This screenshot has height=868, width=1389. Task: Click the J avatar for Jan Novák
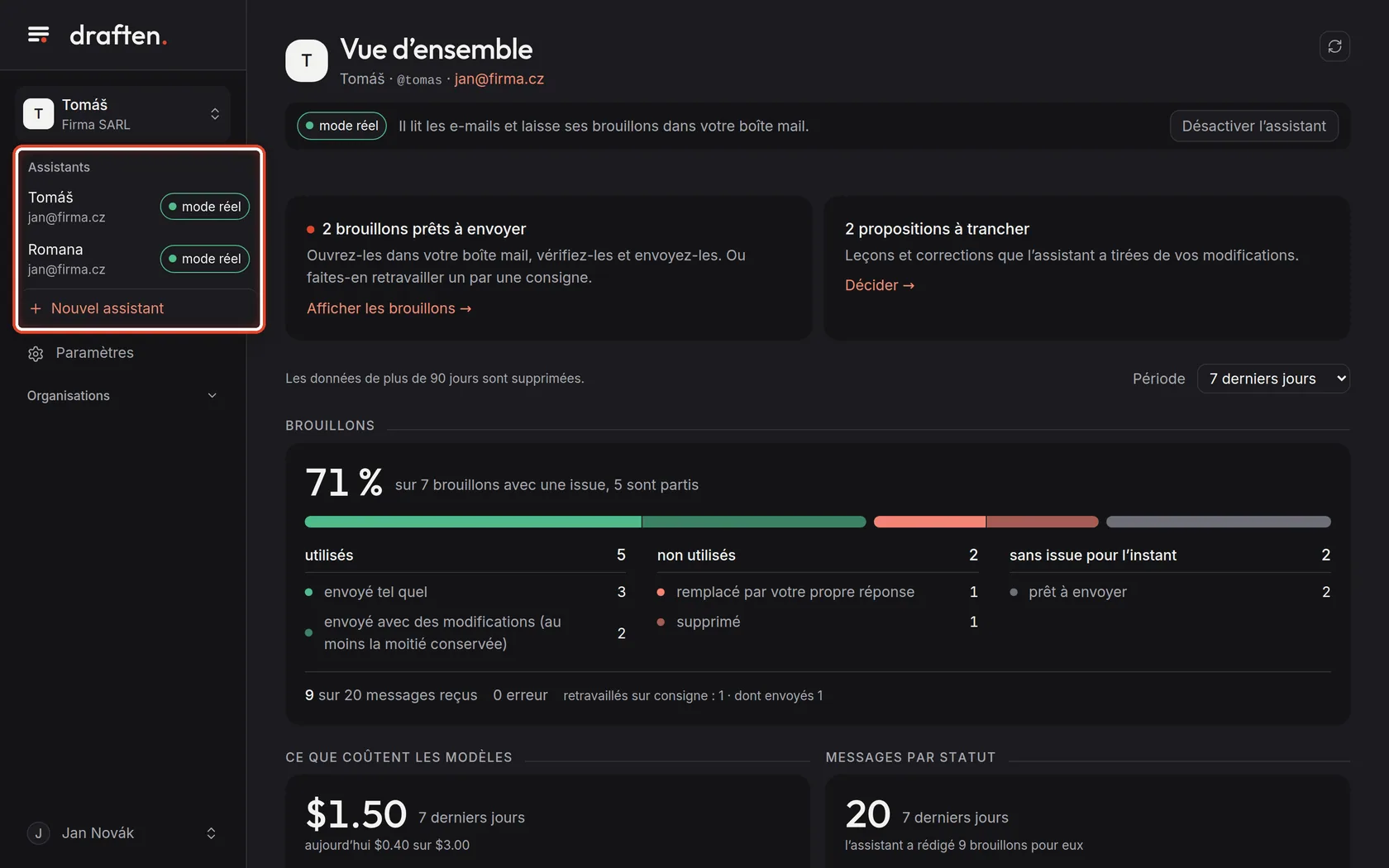point(38,833)
